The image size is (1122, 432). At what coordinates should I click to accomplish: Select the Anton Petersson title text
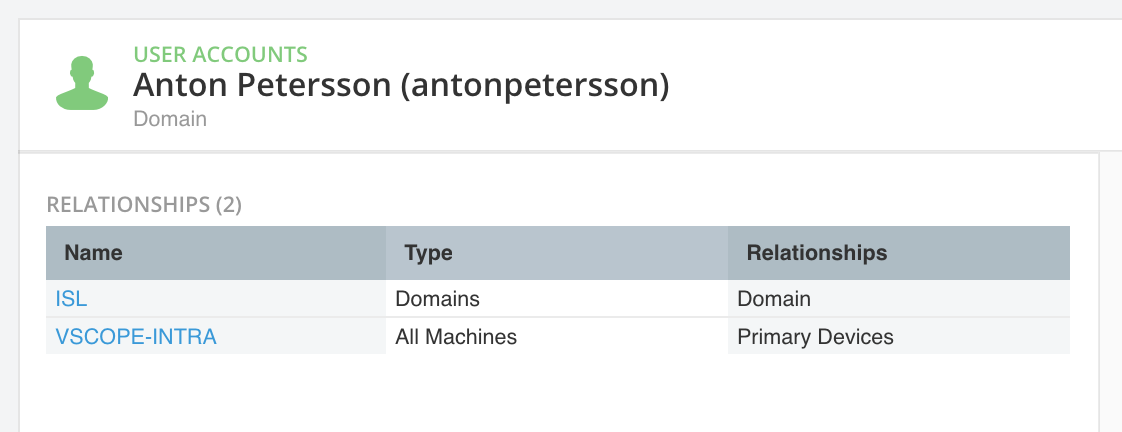point(262,85)
